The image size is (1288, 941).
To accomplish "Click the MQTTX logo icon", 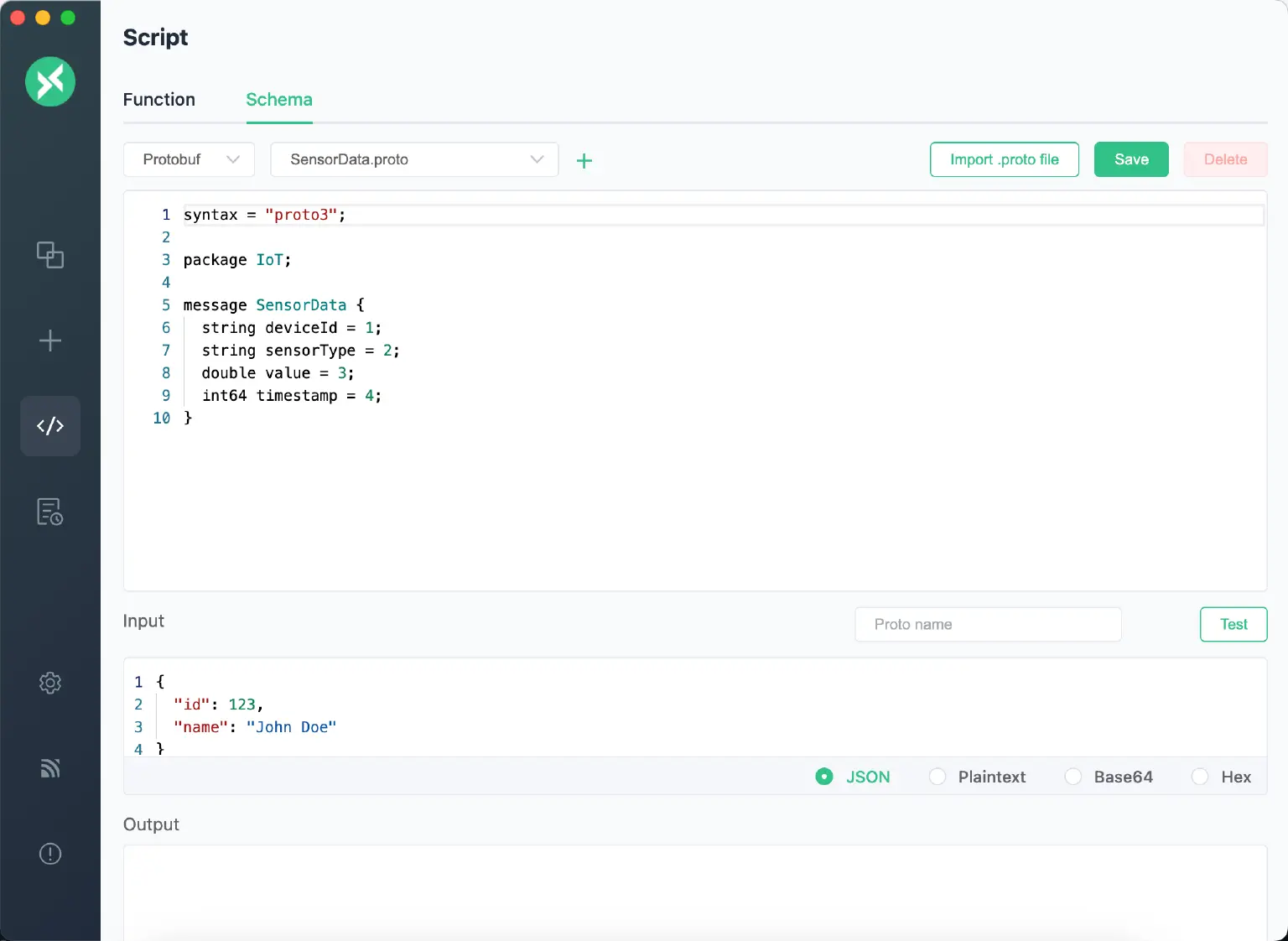I will tap(50, 81).
